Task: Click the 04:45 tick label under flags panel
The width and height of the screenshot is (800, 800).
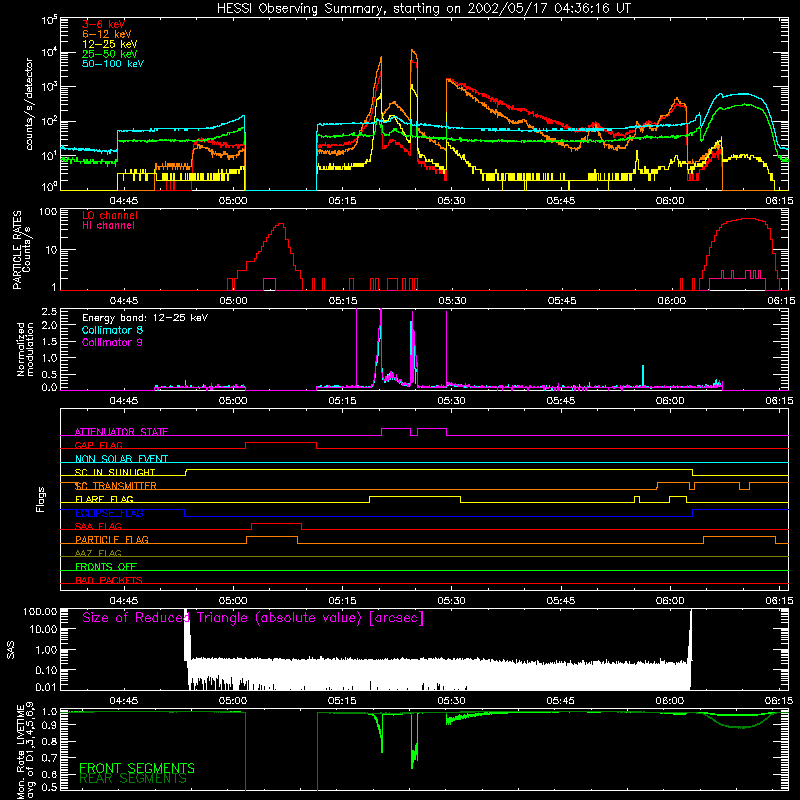Action: [123, 601]
